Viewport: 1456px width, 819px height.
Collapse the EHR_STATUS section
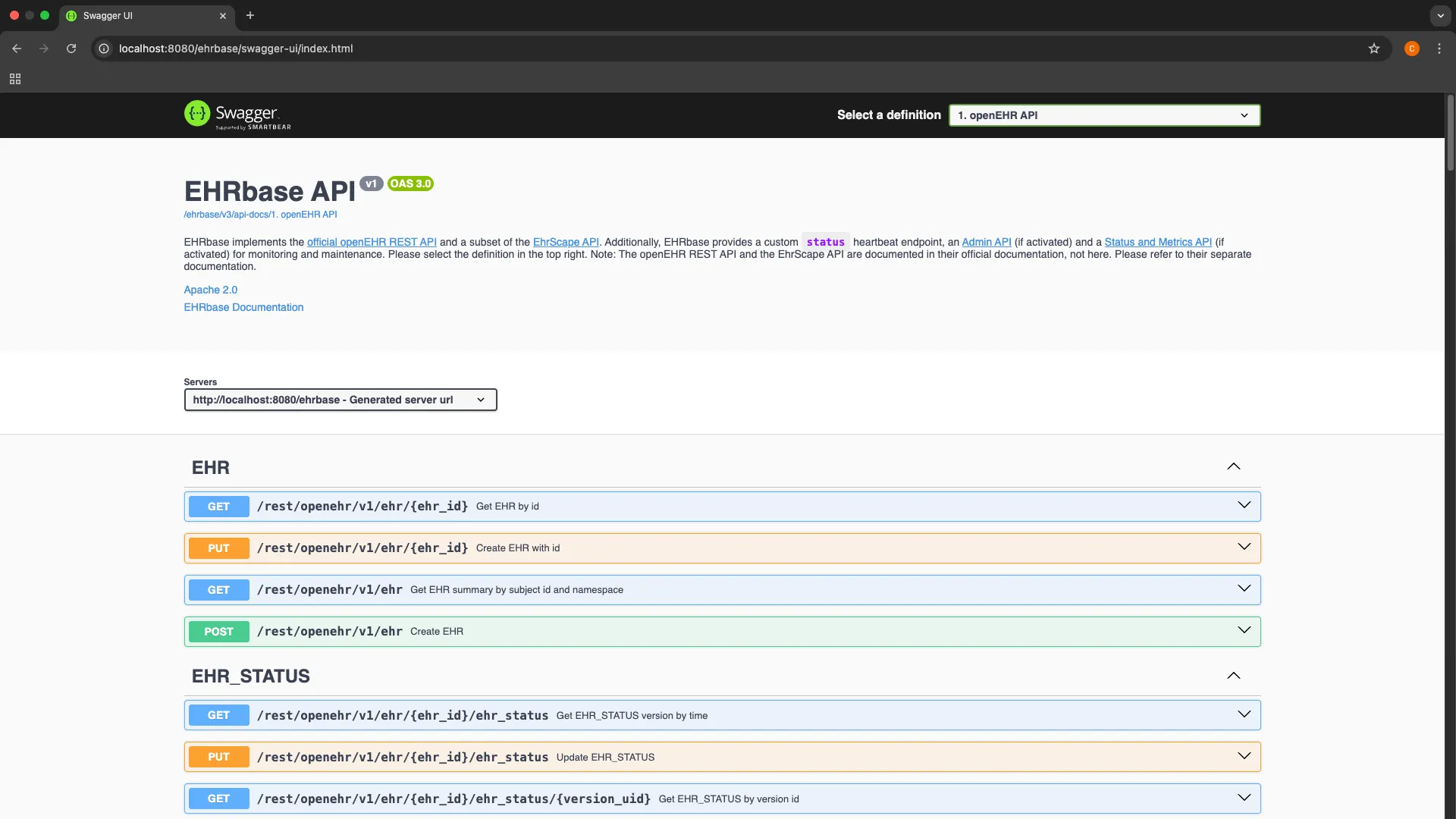(x=1233, y=676)
